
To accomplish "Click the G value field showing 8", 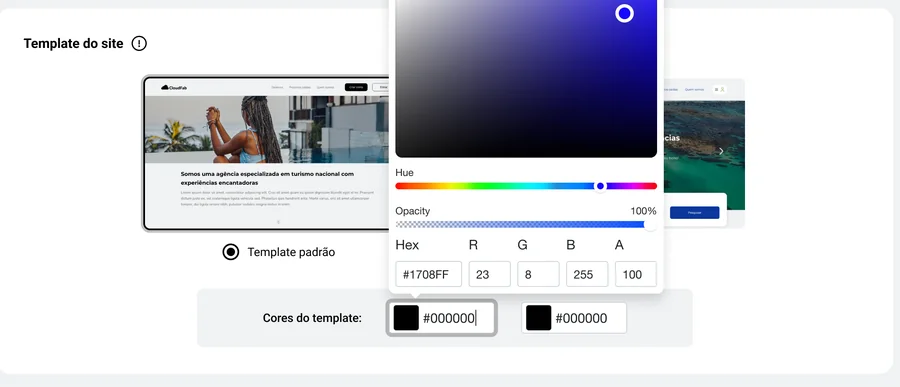I will (x=538, y=274).
